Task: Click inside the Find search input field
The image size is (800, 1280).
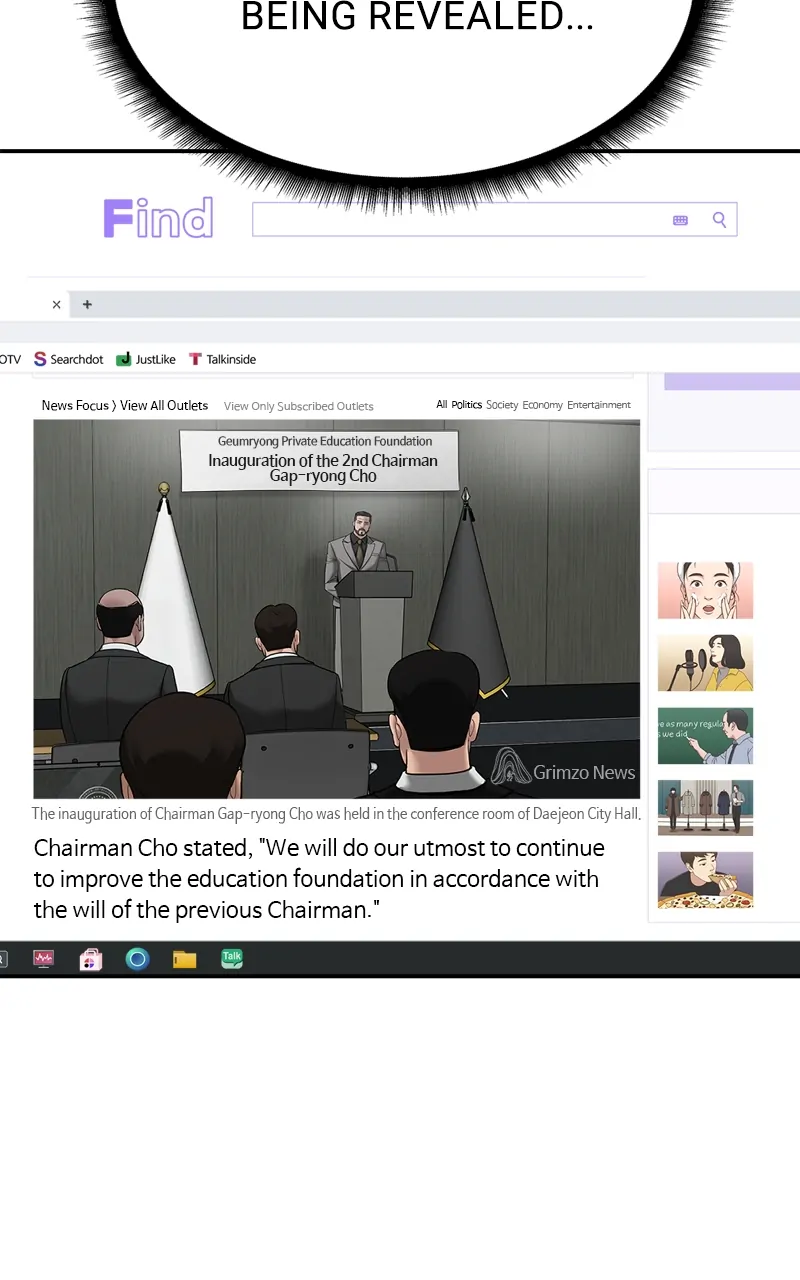Action: 460,220
